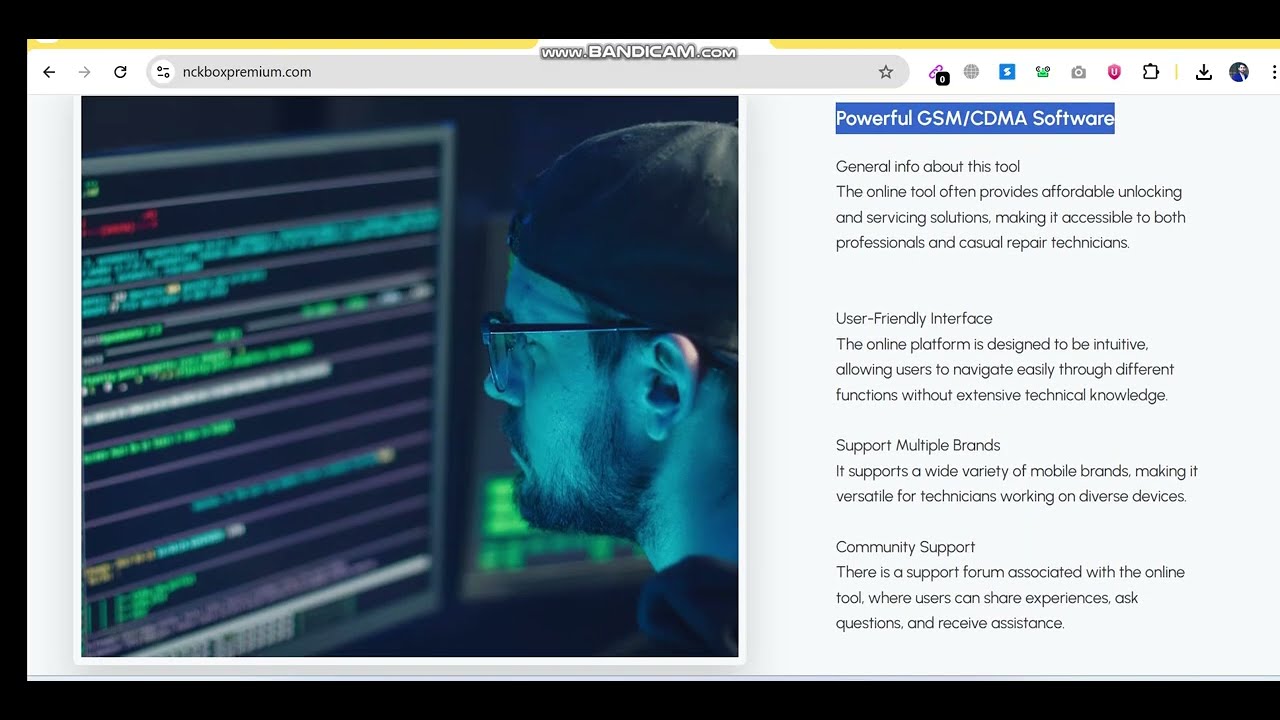The width and height of the screenshot is (1280, 720).
Task: Show browser downloads
Action: click(x=1204, y=72)
